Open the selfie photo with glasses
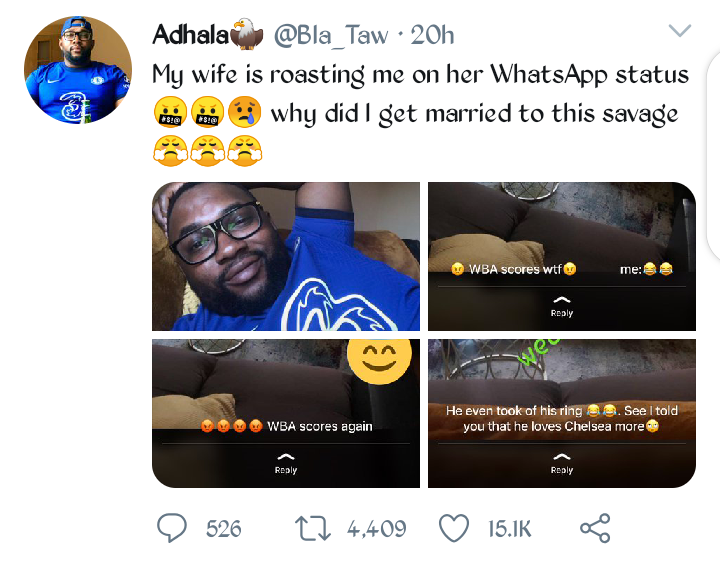Viewport: 720px width, 566px height. pos(285,256)
